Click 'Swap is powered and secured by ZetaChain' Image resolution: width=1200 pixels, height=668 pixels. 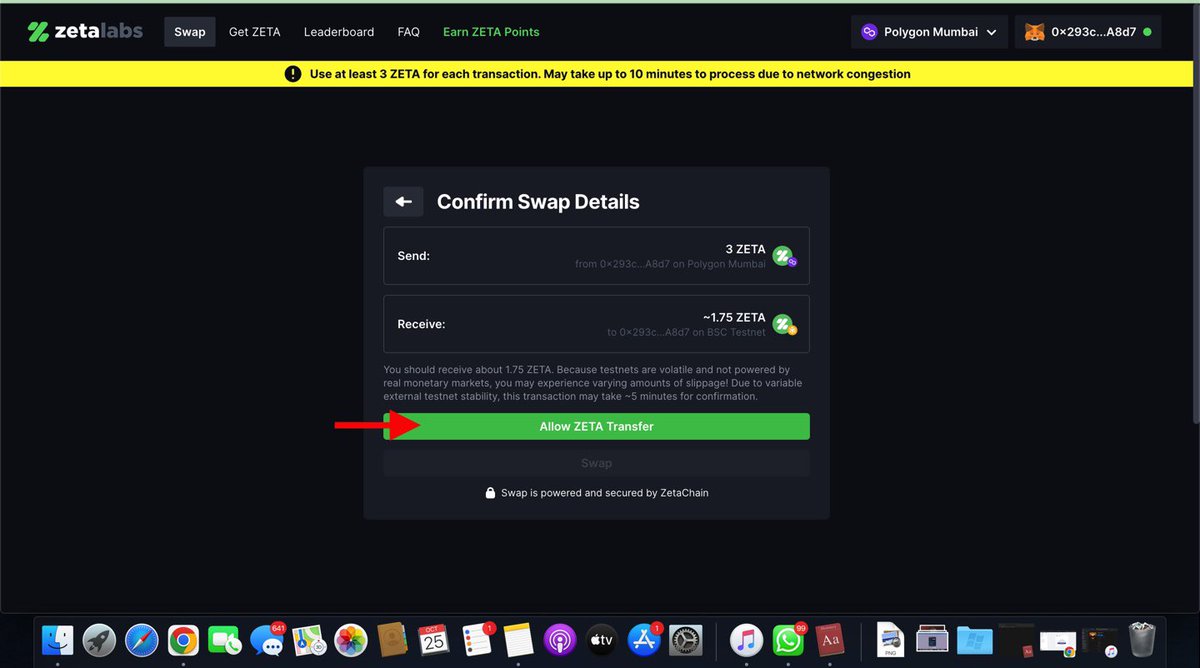click(605, 493)
